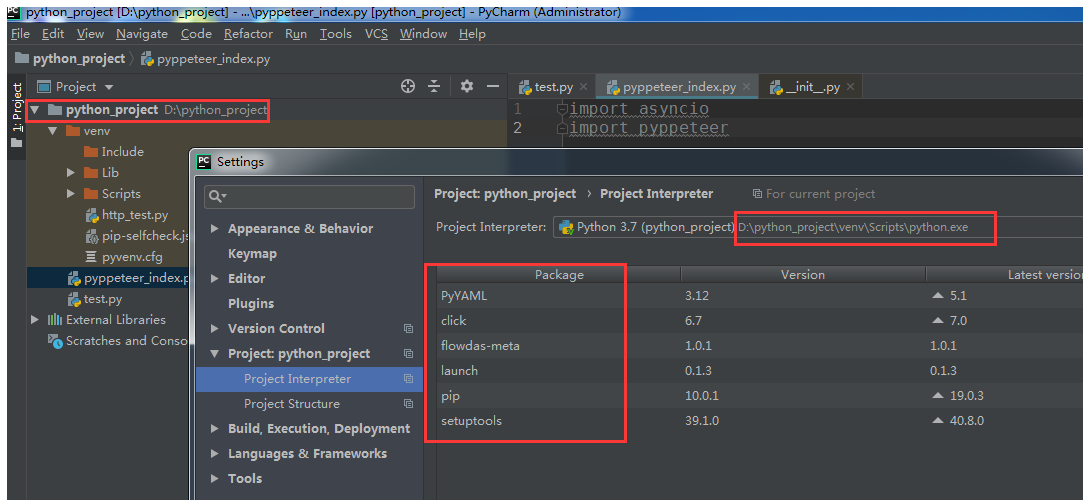Click copy icon beside Version Control setting
This screenshot has width=1083, height=500.
click(408, 329)
